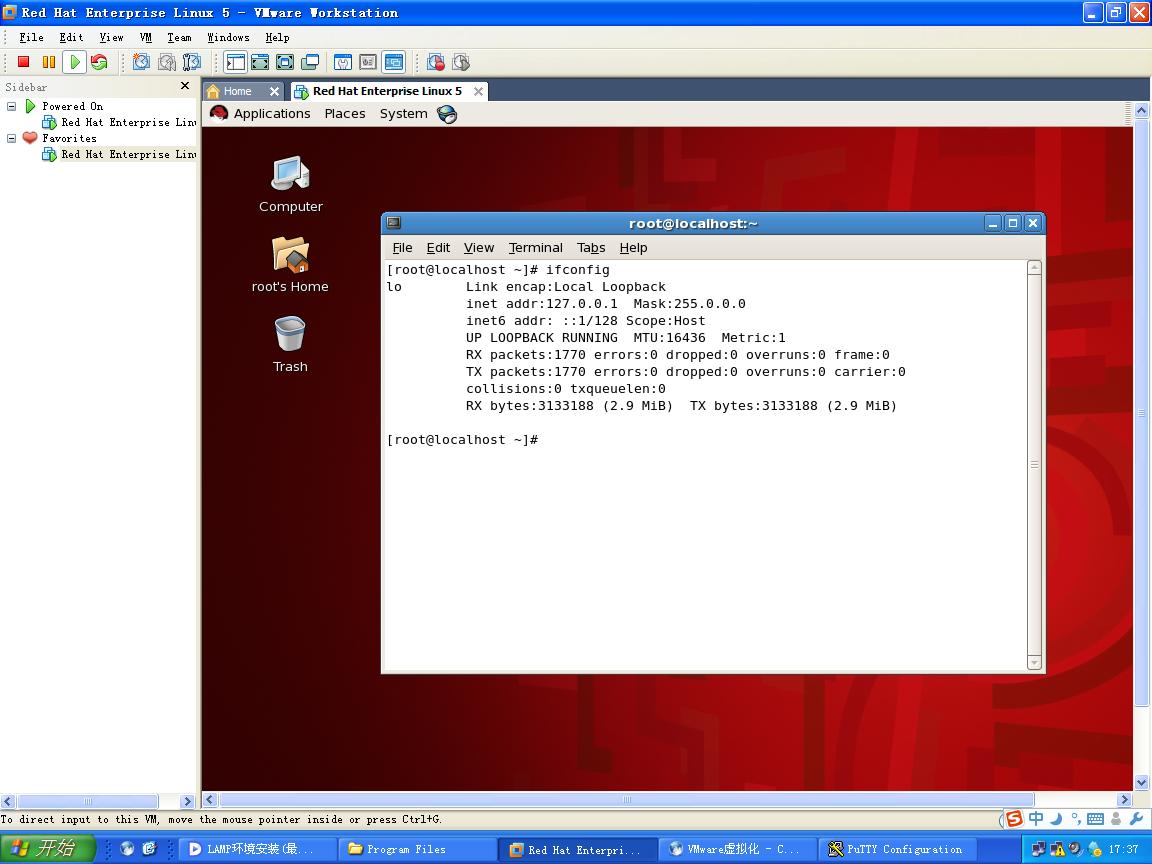Open the VMware Edit menu
Image resolution: width=1152 pixels, height=864 pixels.
point(71,37)
